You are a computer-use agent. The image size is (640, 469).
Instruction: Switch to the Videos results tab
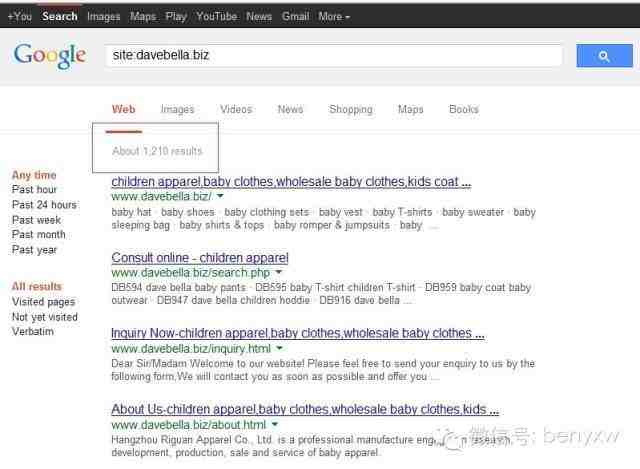[x=236, y=109]
